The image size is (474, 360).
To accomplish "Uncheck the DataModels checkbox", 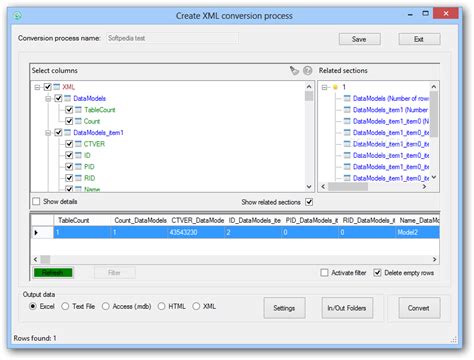I will point(58,98).
